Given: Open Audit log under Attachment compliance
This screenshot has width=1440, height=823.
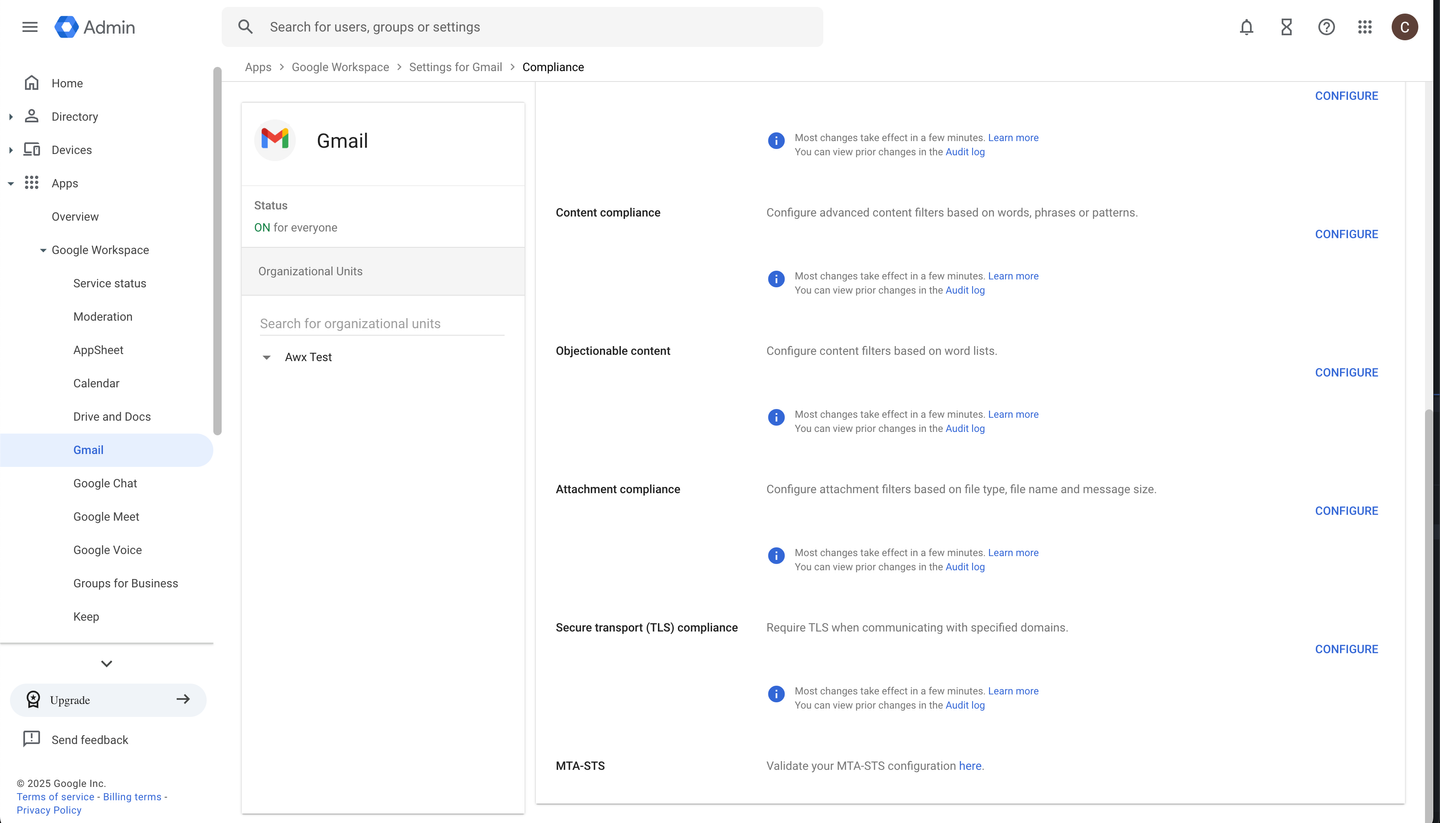Looking at the screenshot, I should coord(965,567).
